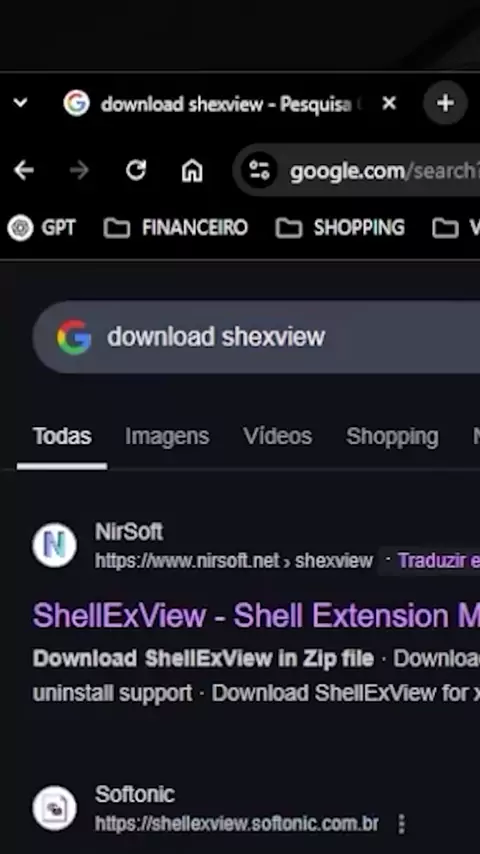The image size is (480, 854).
Task: Click the GPT bookmark icon
Action: tap(20, 228)
